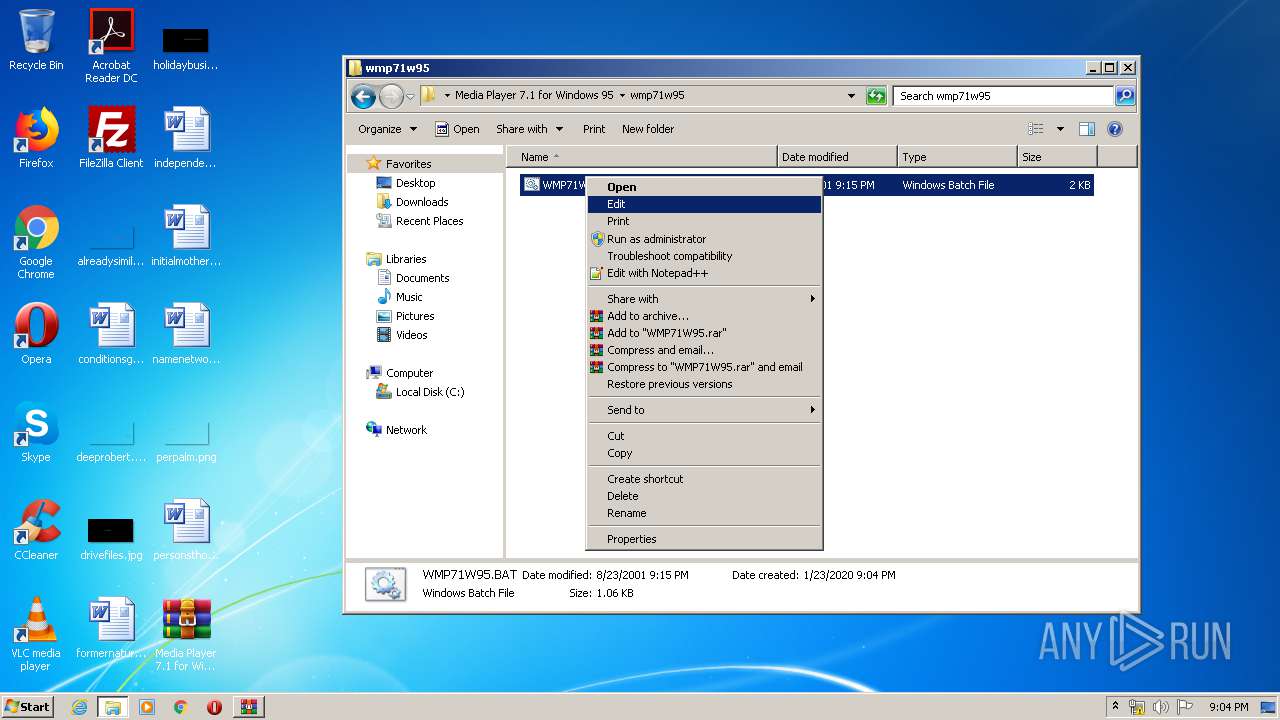The width and height of the screenshot is (1280, 720).
Task: Choose Edit from the context menu
Action: click(x=704, y=204)
